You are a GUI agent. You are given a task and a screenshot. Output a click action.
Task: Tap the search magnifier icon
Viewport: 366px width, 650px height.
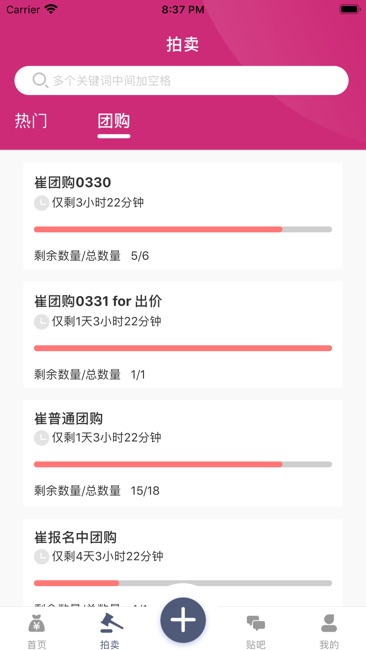pos(40,80)
